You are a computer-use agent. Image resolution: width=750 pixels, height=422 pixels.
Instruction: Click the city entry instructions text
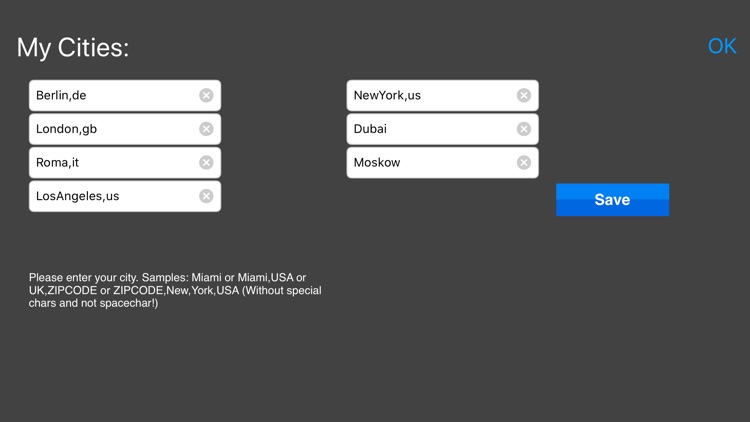pyautogui.click(x=175, y=290)
